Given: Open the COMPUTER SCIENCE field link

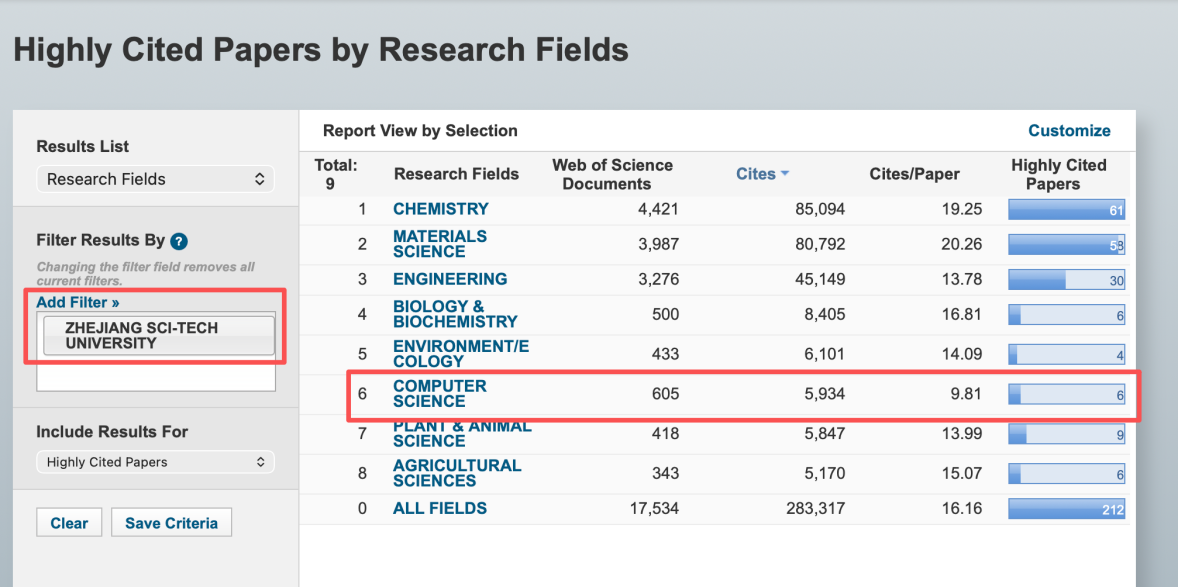Looking at the screenshot, I should [x=440, y=393].
